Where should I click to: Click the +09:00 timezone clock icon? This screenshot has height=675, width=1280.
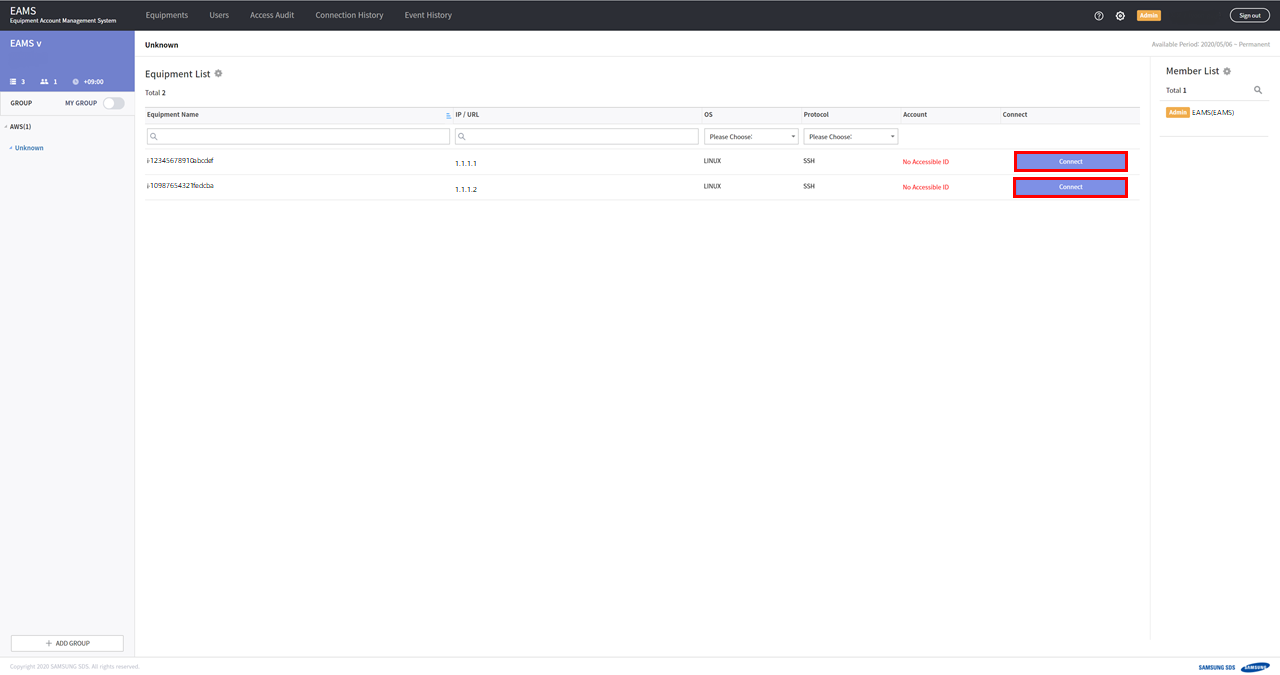76,82
